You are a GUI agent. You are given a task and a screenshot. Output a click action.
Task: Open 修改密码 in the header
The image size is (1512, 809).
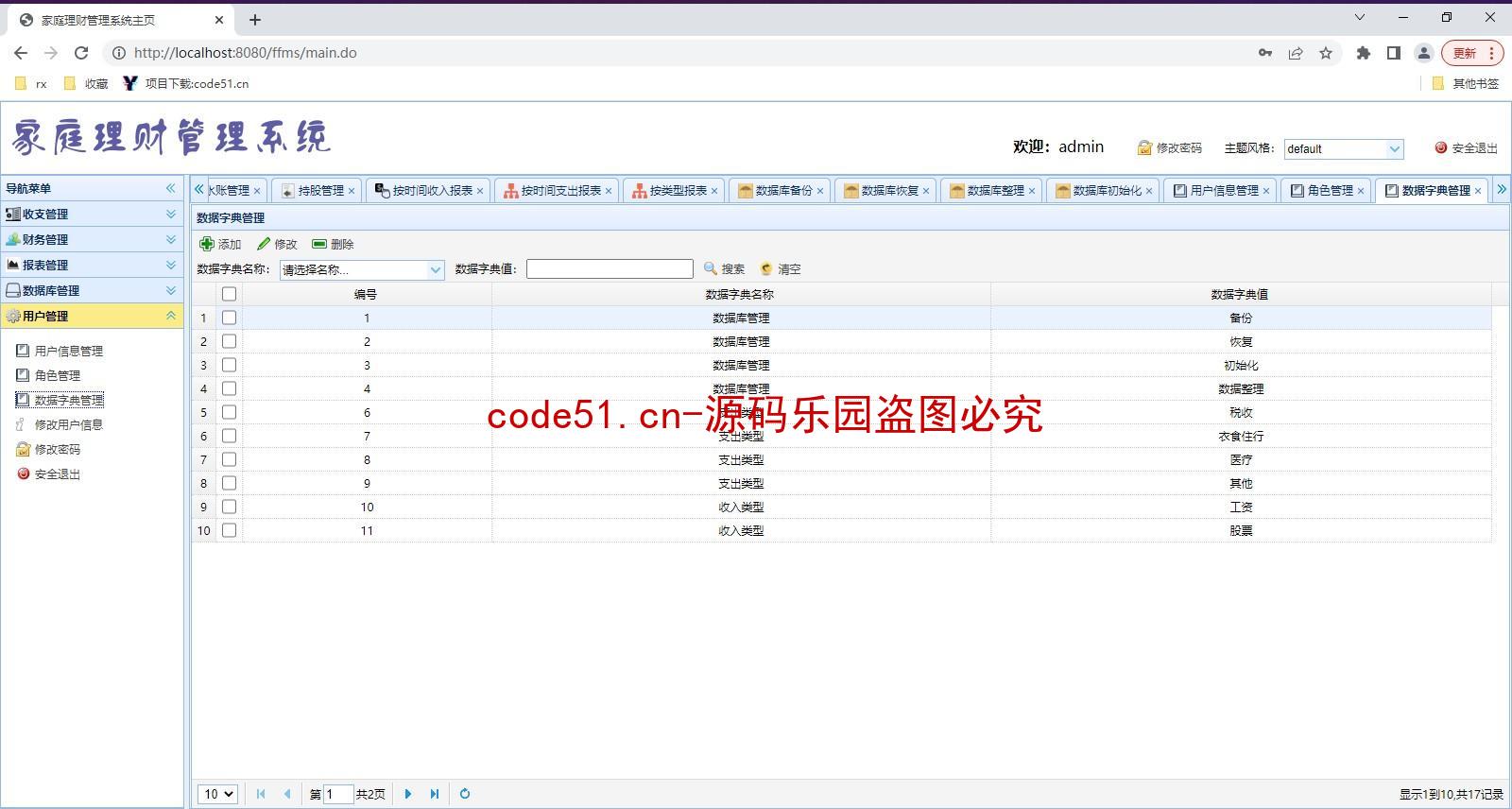1170,148
